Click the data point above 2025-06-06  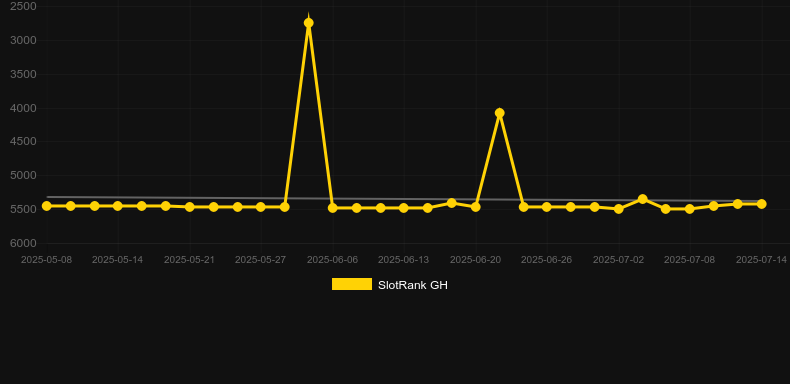point(333,208)
